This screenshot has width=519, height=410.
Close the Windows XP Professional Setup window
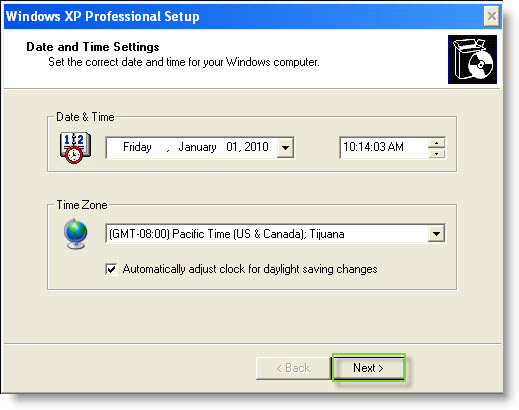pyautogui.click(x=491, y=16)
